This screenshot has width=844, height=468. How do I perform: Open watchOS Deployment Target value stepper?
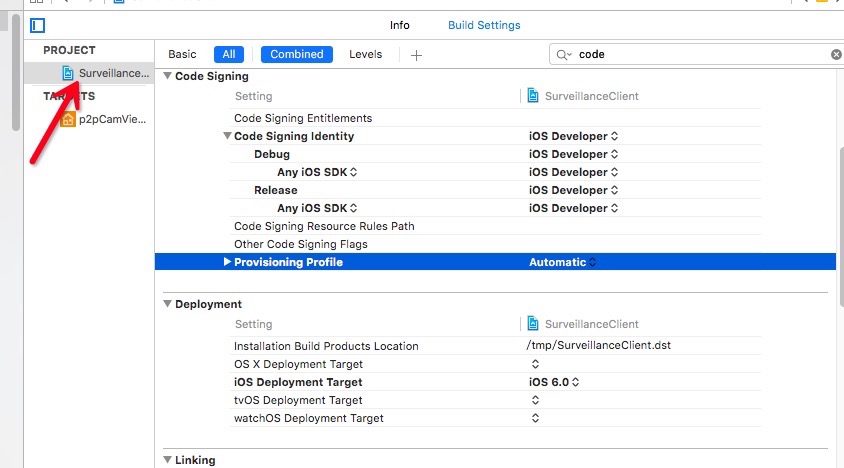click(535, 418)
